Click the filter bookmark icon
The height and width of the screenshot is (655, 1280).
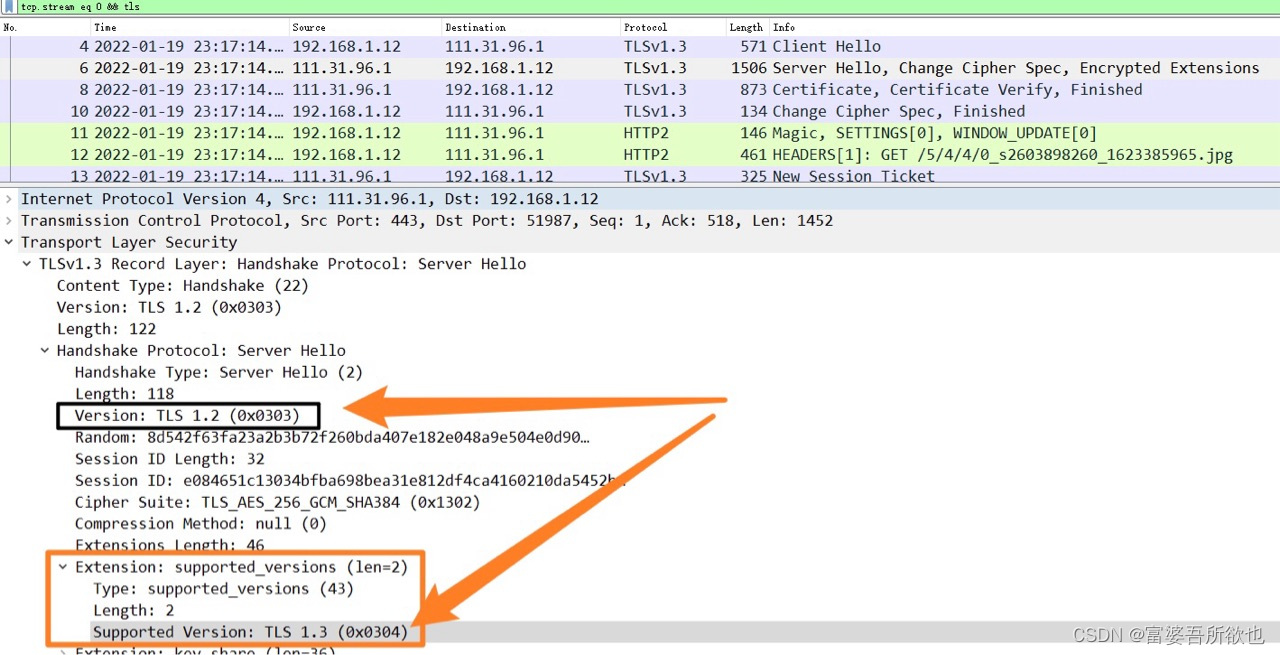(x=8, y=7)
